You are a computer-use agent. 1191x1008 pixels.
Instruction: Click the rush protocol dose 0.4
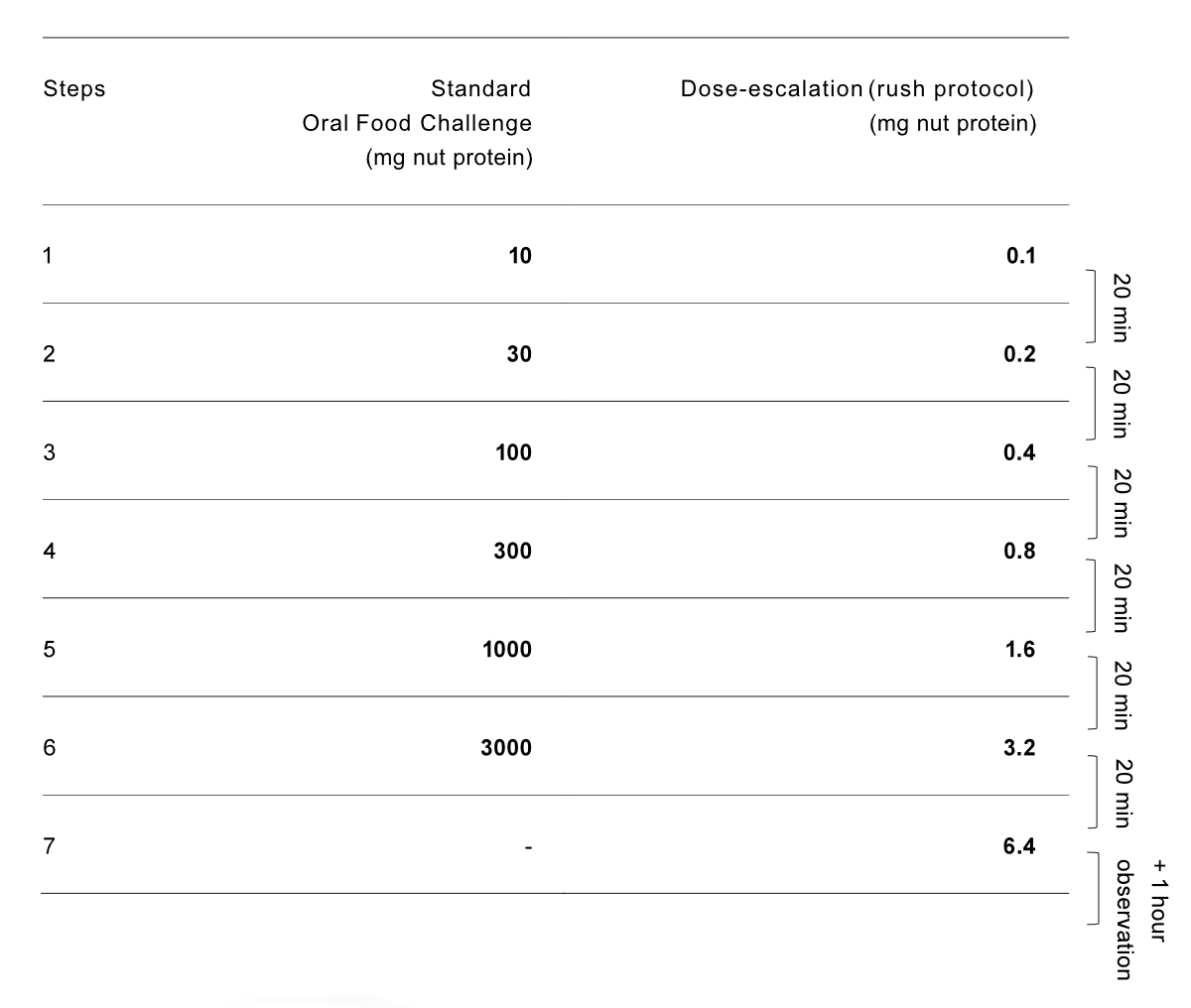point(1020,452)
